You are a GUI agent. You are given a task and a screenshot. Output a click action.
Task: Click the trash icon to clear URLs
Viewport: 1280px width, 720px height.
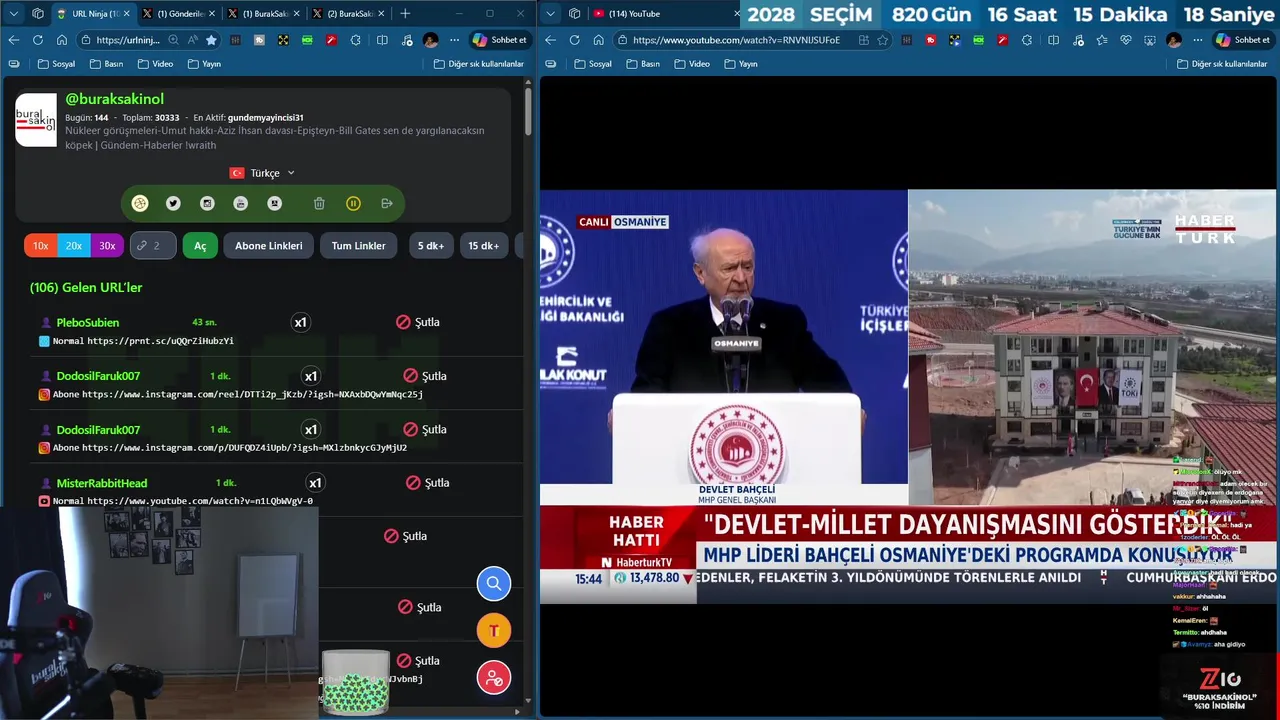click(319, 203)
